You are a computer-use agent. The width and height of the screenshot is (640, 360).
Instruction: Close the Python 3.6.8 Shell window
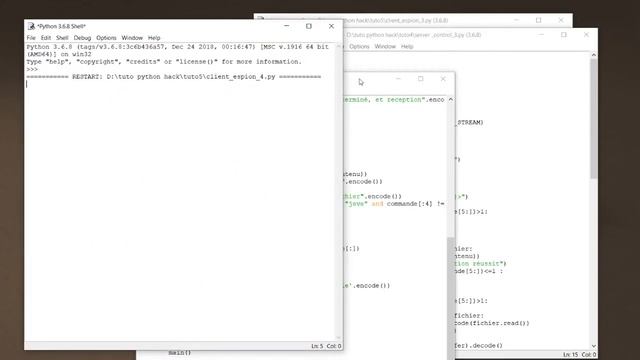(x=331, y=26)
